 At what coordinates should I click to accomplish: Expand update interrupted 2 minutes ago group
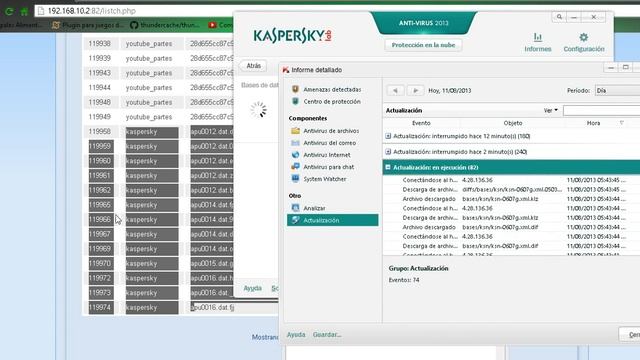(x=388, y=151)
